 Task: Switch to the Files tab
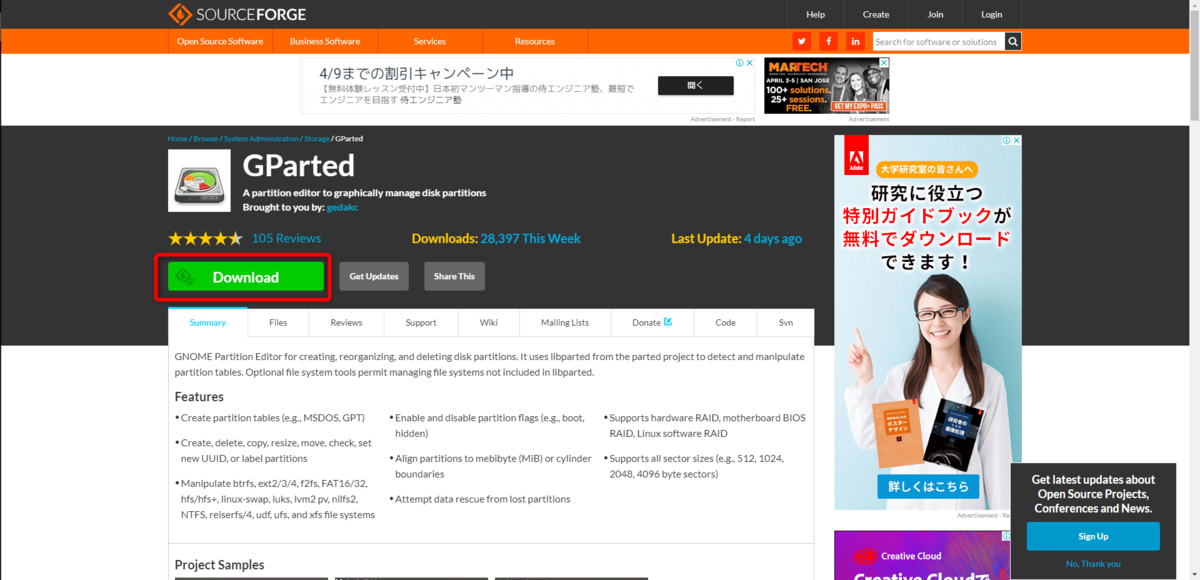click(x=278, y=322)
